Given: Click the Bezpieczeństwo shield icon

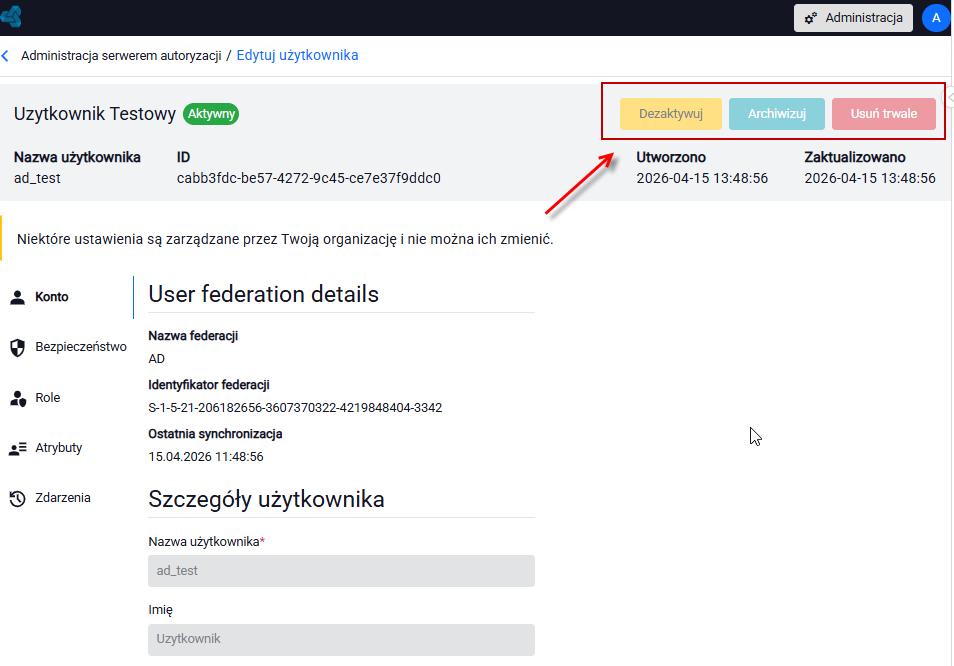Looking at the screenshot, I should 18,347.
